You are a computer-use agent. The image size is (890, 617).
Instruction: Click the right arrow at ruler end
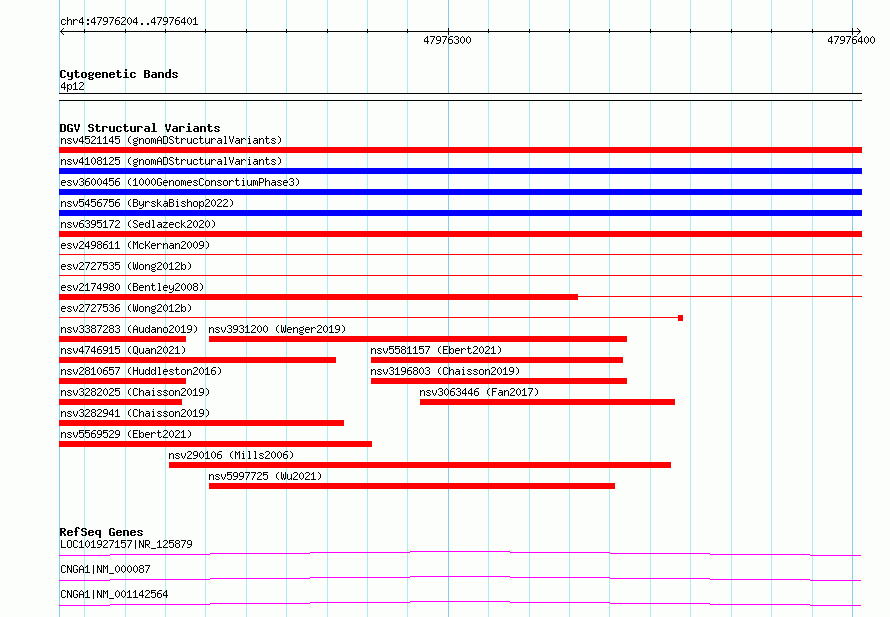point(858,32)
